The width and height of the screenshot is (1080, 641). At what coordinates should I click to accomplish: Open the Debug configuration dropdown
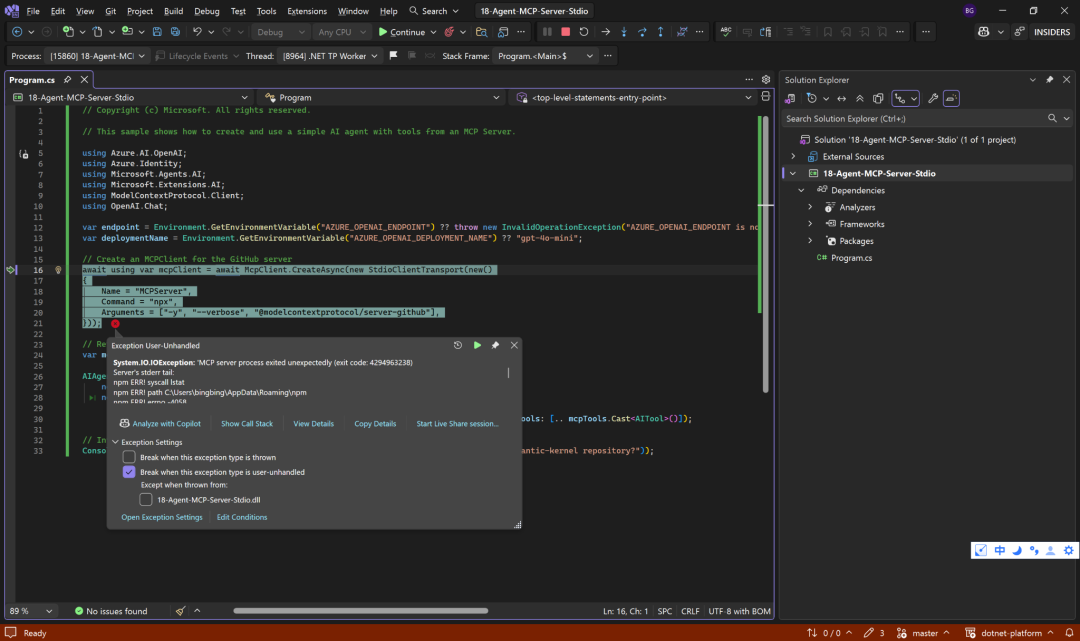point(280,32)
